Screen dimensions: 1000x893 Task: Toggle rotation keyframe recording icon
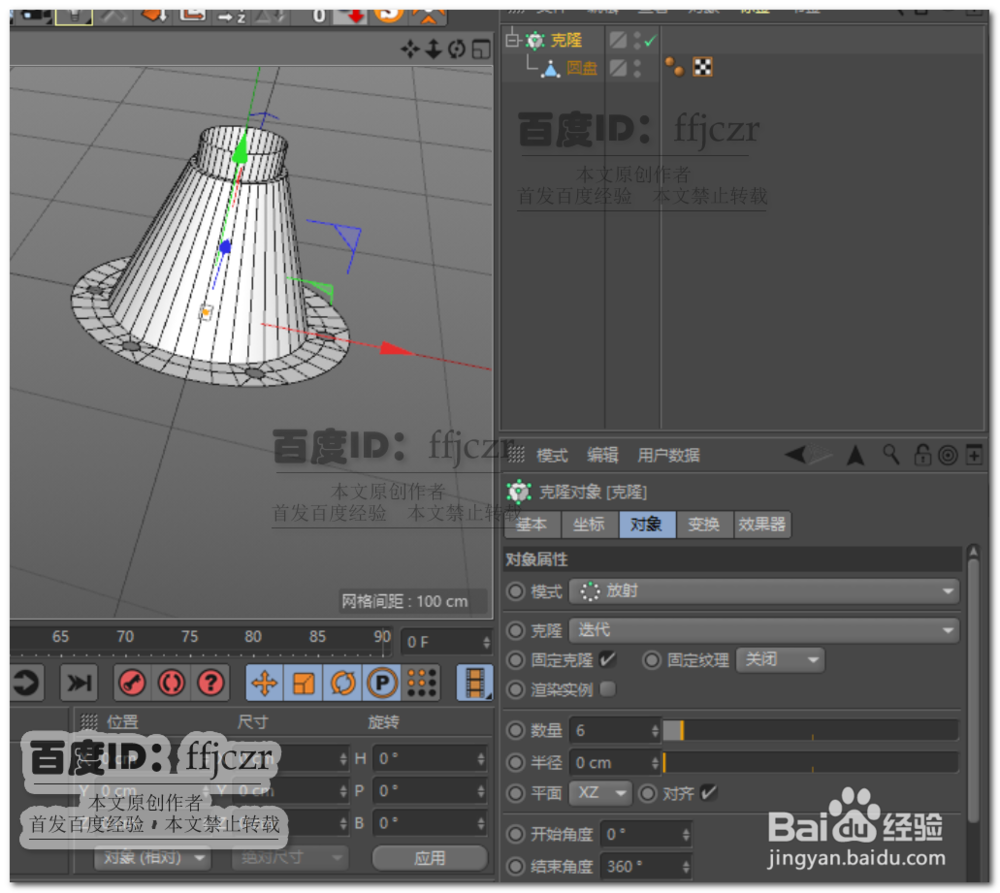[342, 683]
